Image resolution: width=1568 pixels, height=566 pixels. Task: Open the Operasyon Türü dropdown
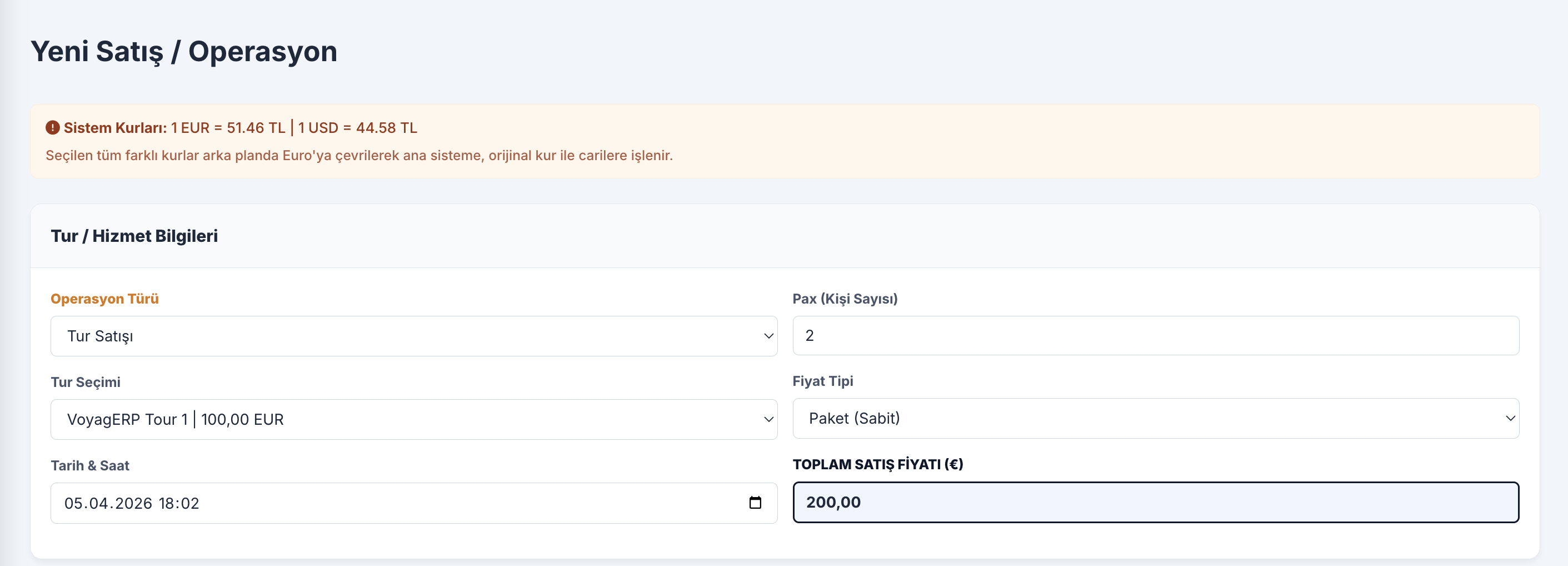click(x=413, y=336)
